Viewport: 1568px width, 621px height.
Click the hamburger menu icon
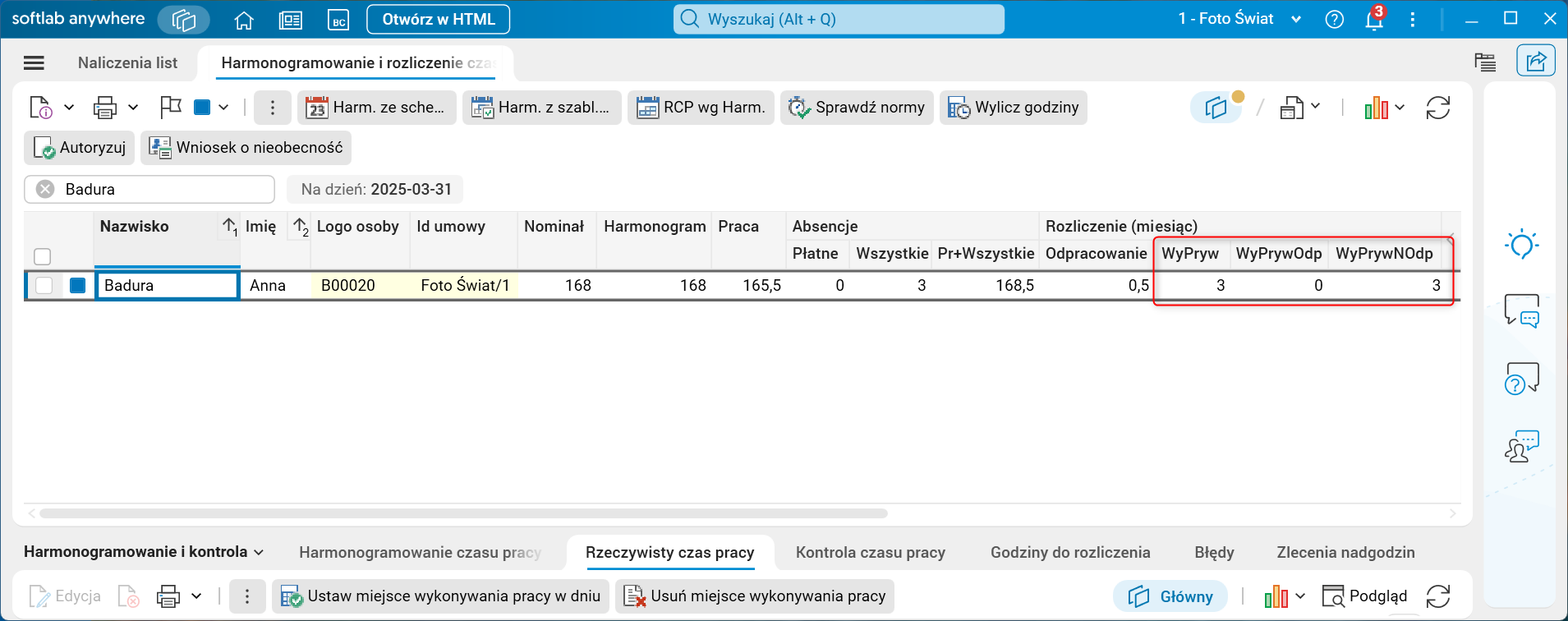pyautogui.click(x=34, y=63)
